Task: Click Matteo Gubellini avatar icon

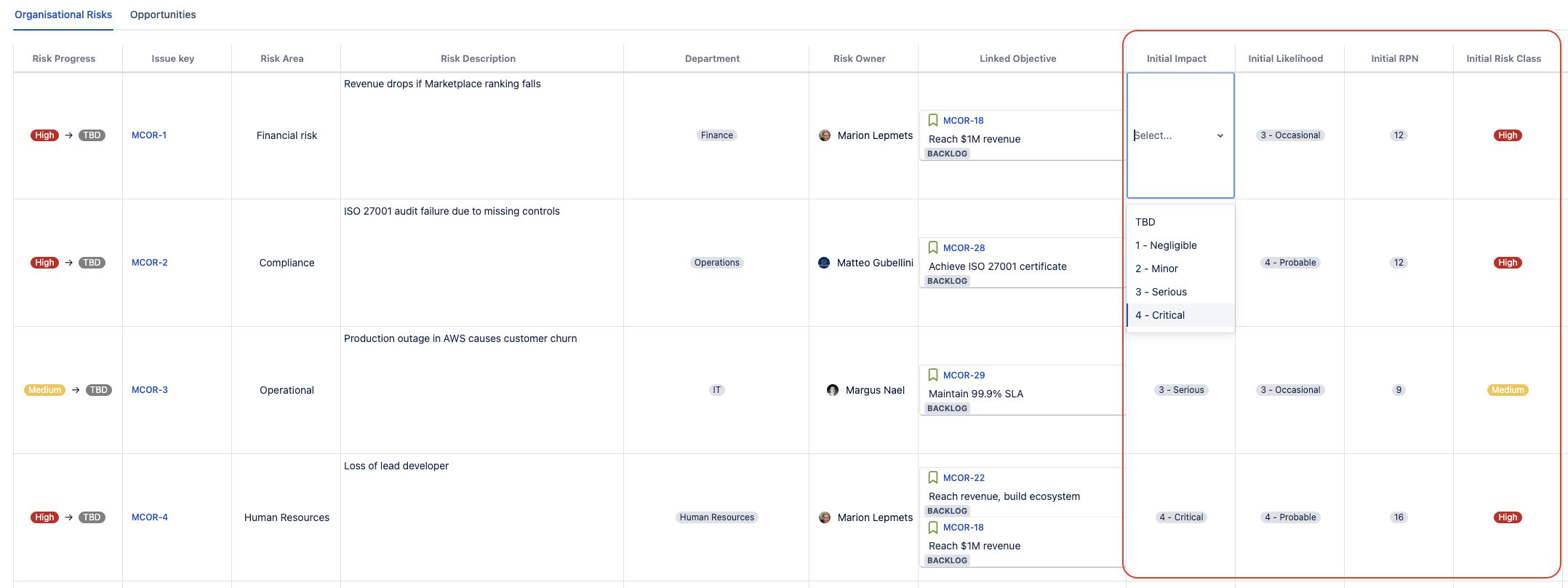Action: (x=824, y=263)
